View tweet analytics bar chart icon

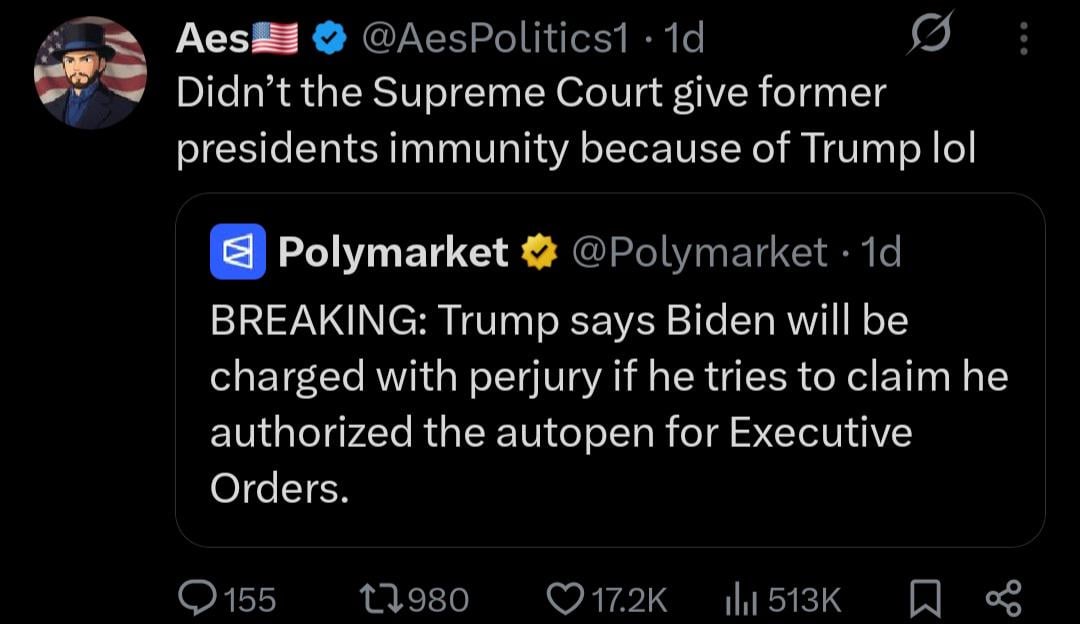[x=737, y=598]
